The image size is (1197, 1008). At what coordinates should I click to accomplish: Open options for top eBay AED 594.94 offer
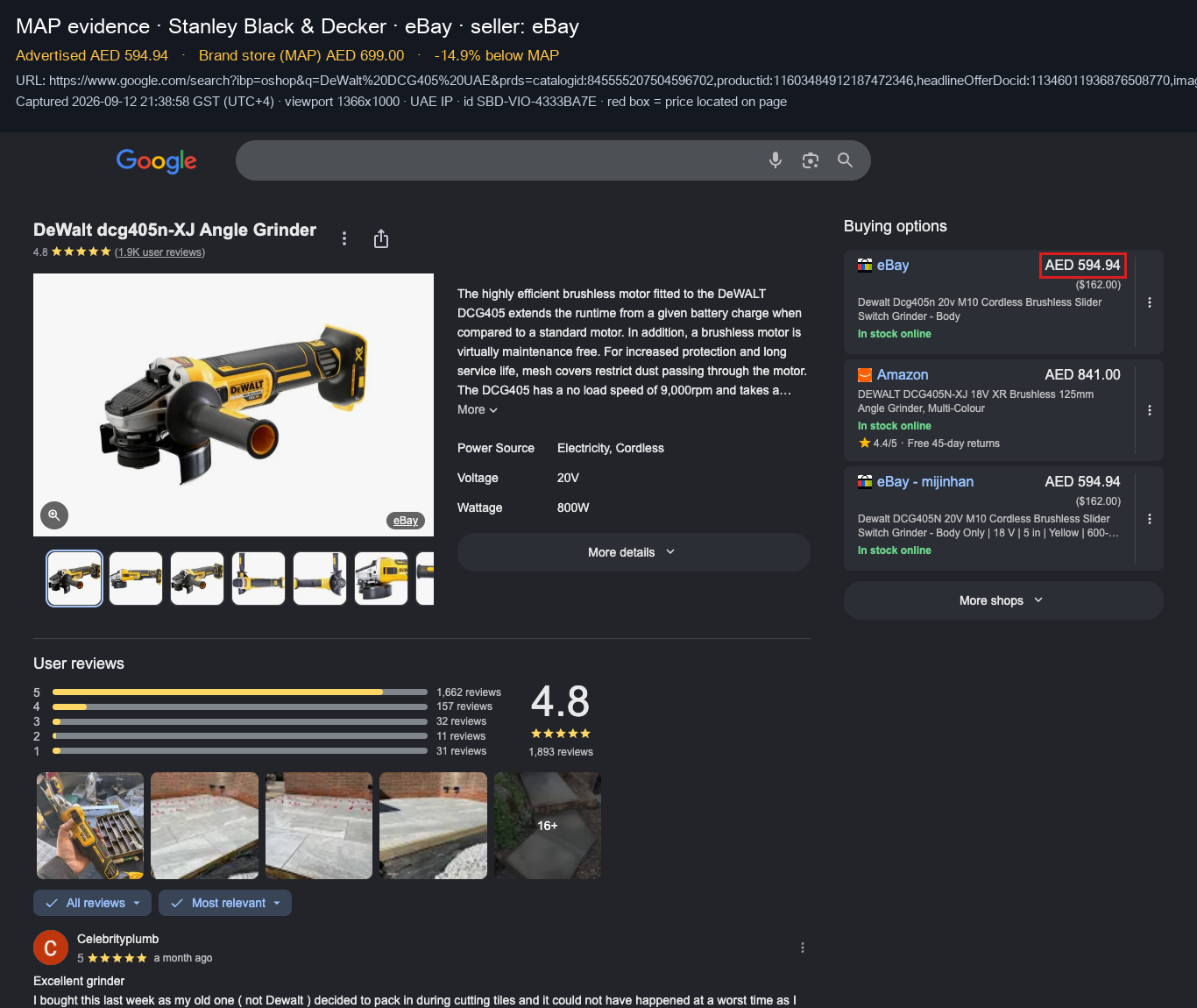click(1150, 302)
